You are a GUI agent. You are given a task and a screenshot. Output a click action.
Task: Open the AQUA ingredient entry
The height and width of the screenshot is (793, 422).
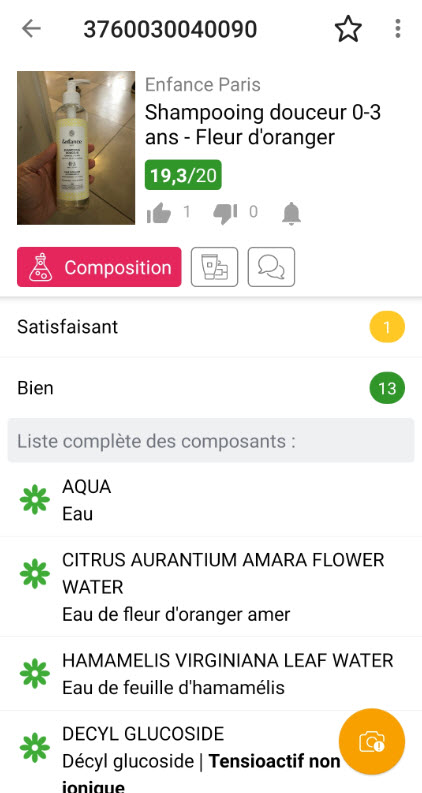point(211,500)
